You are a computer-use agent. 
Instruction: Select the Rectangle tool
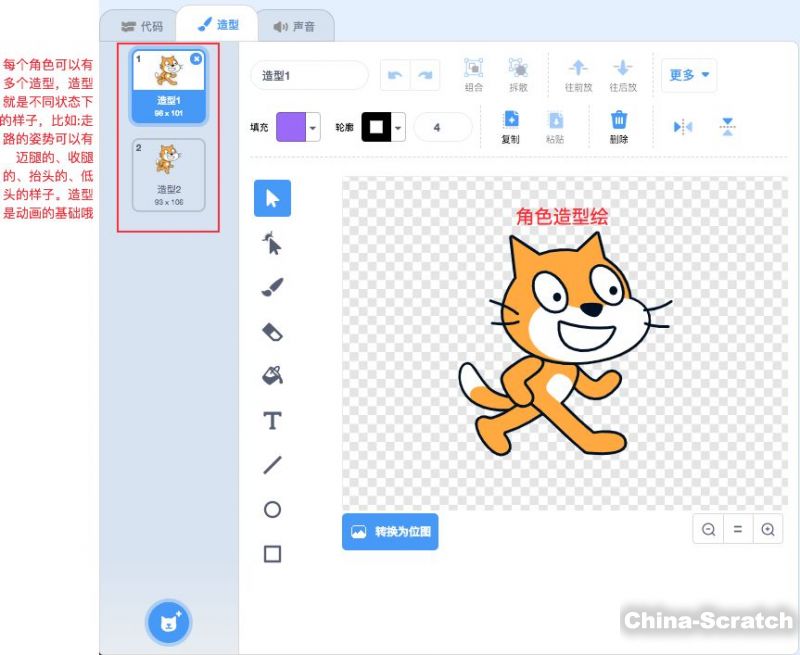(x=272, y=554)
